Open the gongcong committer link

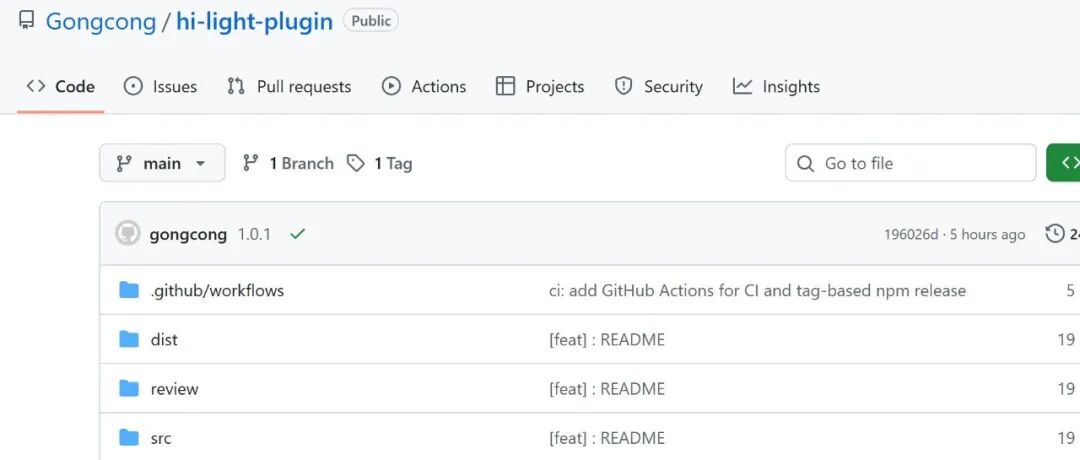pos(188,234)
